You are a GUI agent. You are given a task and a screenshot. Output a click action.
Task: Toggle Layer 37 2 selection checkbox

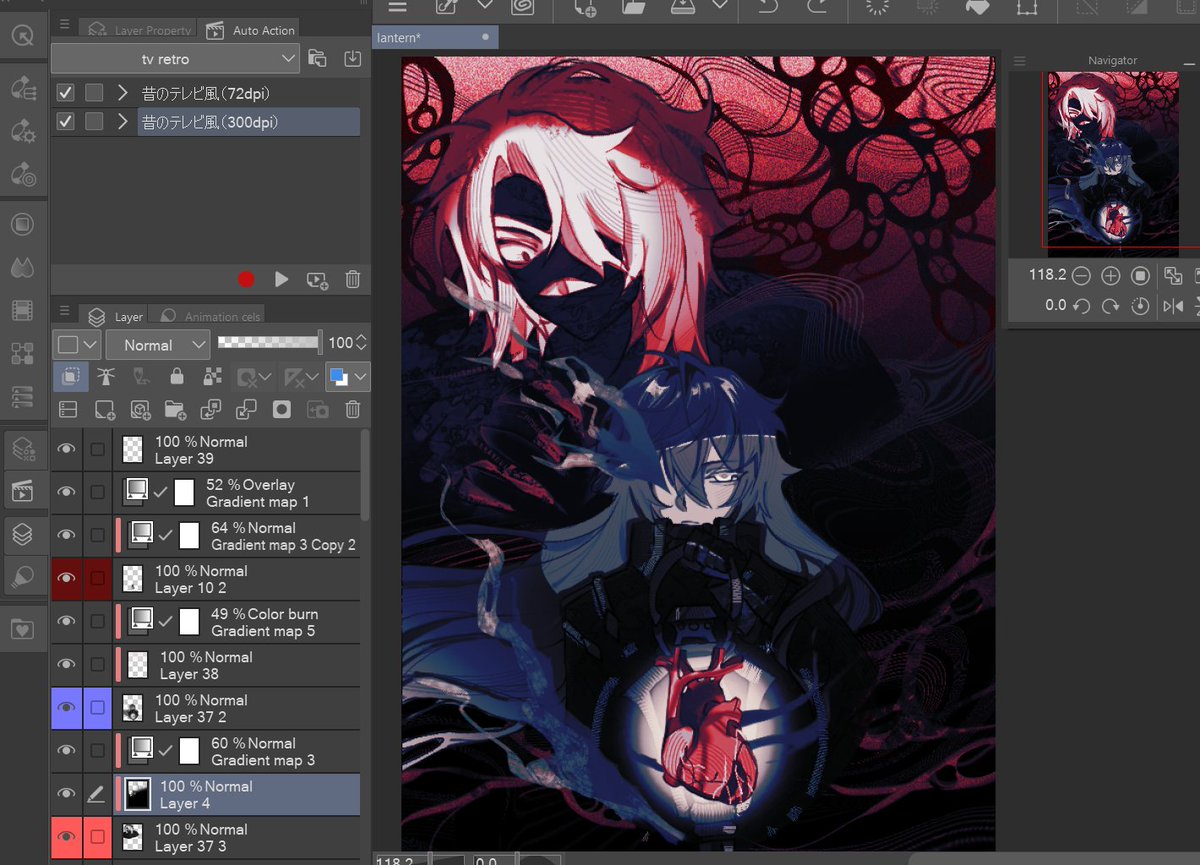click(x=97, y=707)
